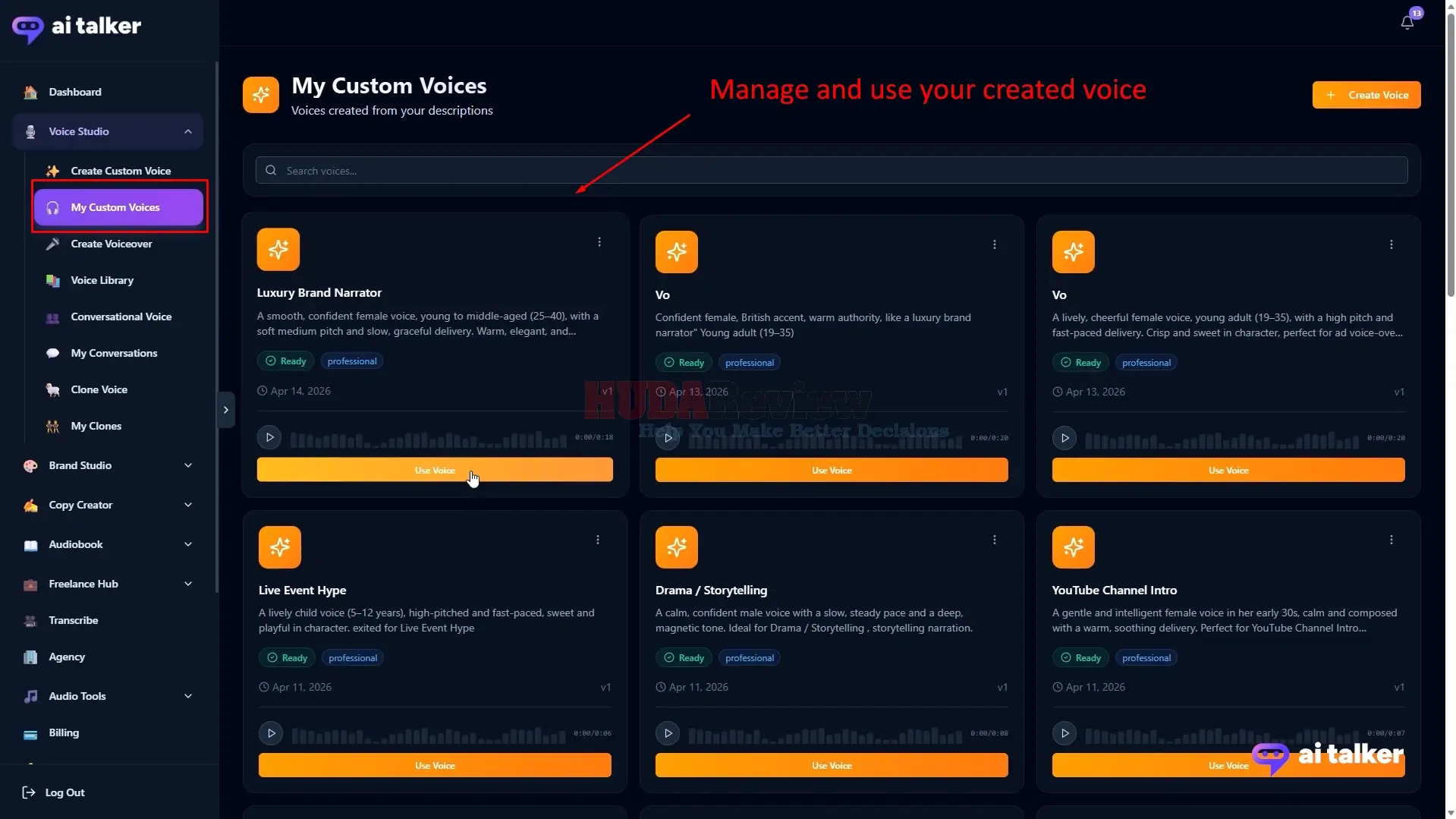Image resolution: width=1456 pixels, height=819 pixels.
Task: Play the Luxury Brand Narrator voice preview
Action: 269,437
